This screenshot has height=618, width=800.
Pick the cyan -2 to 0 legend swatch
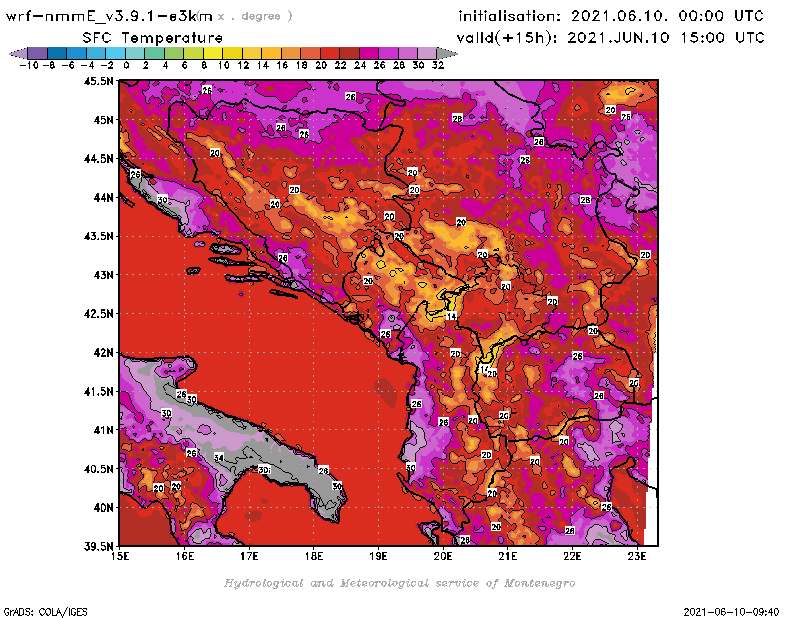116,53
